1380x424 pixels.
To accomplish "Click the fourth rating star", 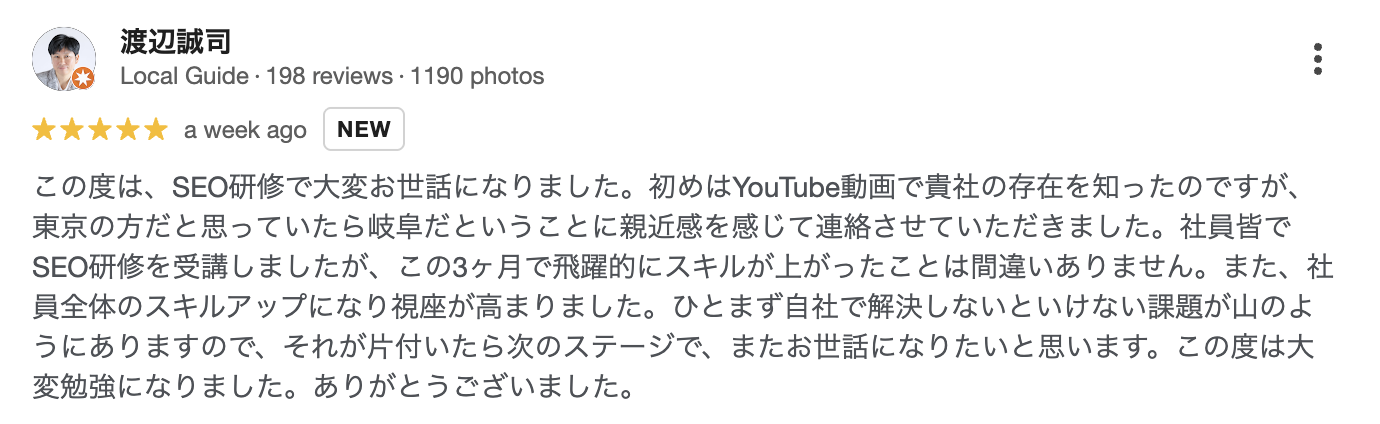I will [128, 130].
